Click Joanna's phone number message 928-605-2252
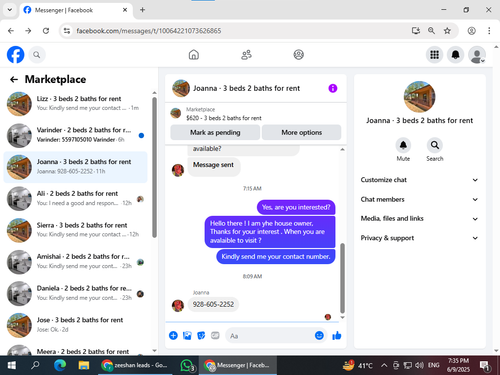 coord(213,304)
